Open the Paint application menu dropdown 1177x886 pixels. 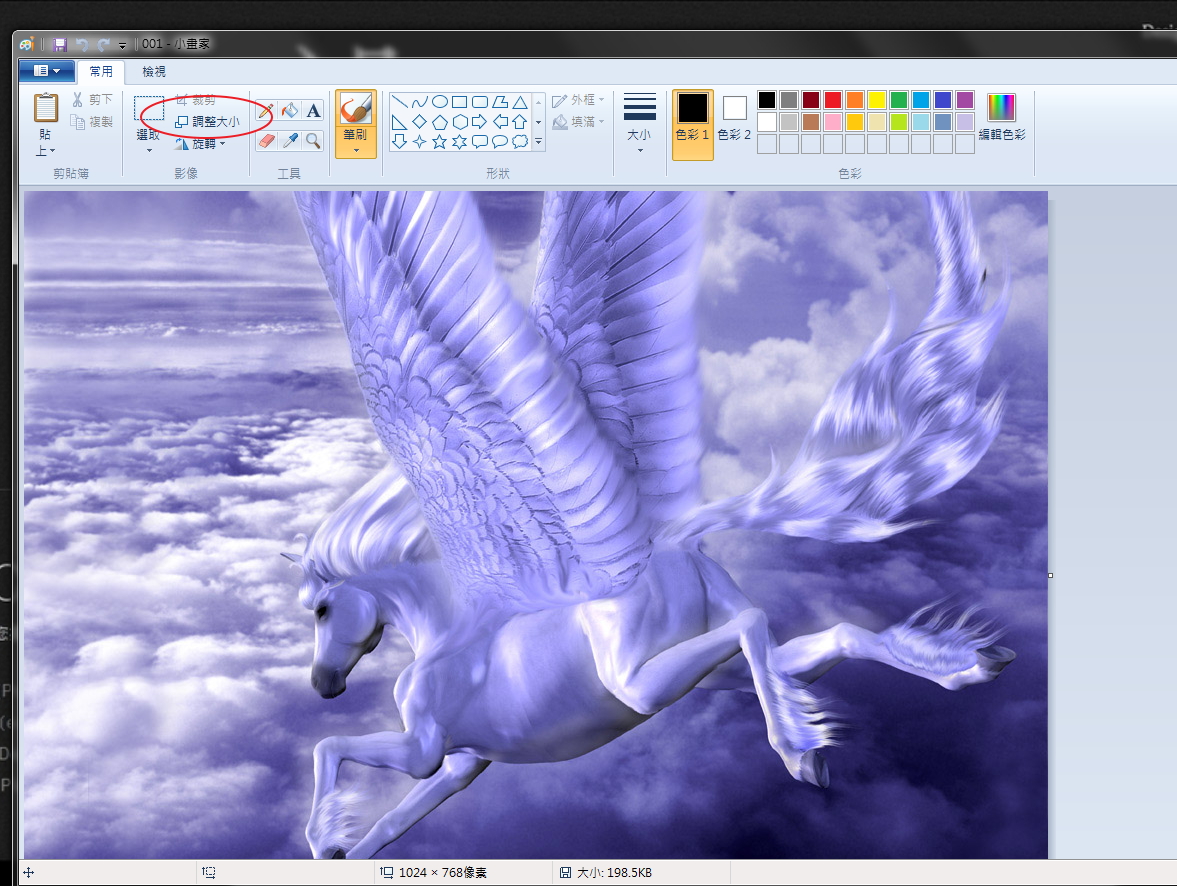[46, 71]
